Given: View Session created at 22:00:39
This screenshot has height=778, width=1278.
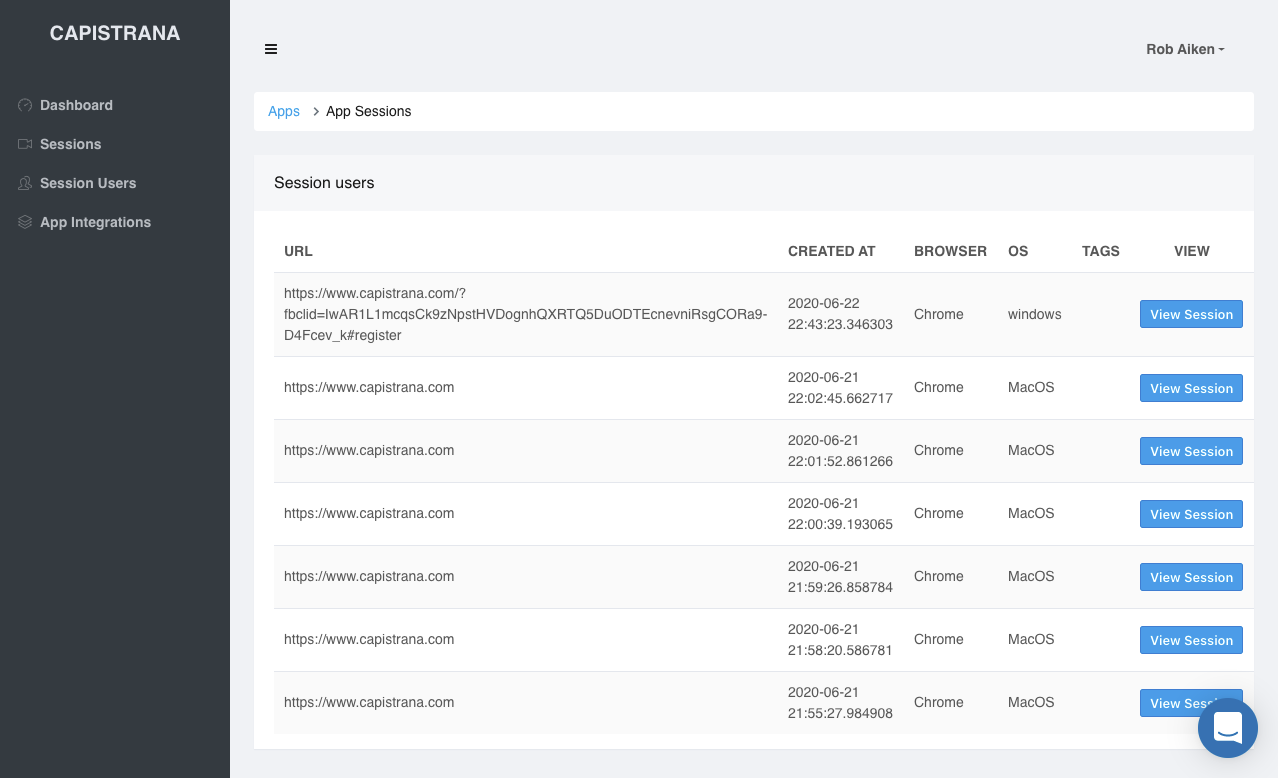Looking at the screenshot, I should pyautogui.click(x=1191, y=514).
